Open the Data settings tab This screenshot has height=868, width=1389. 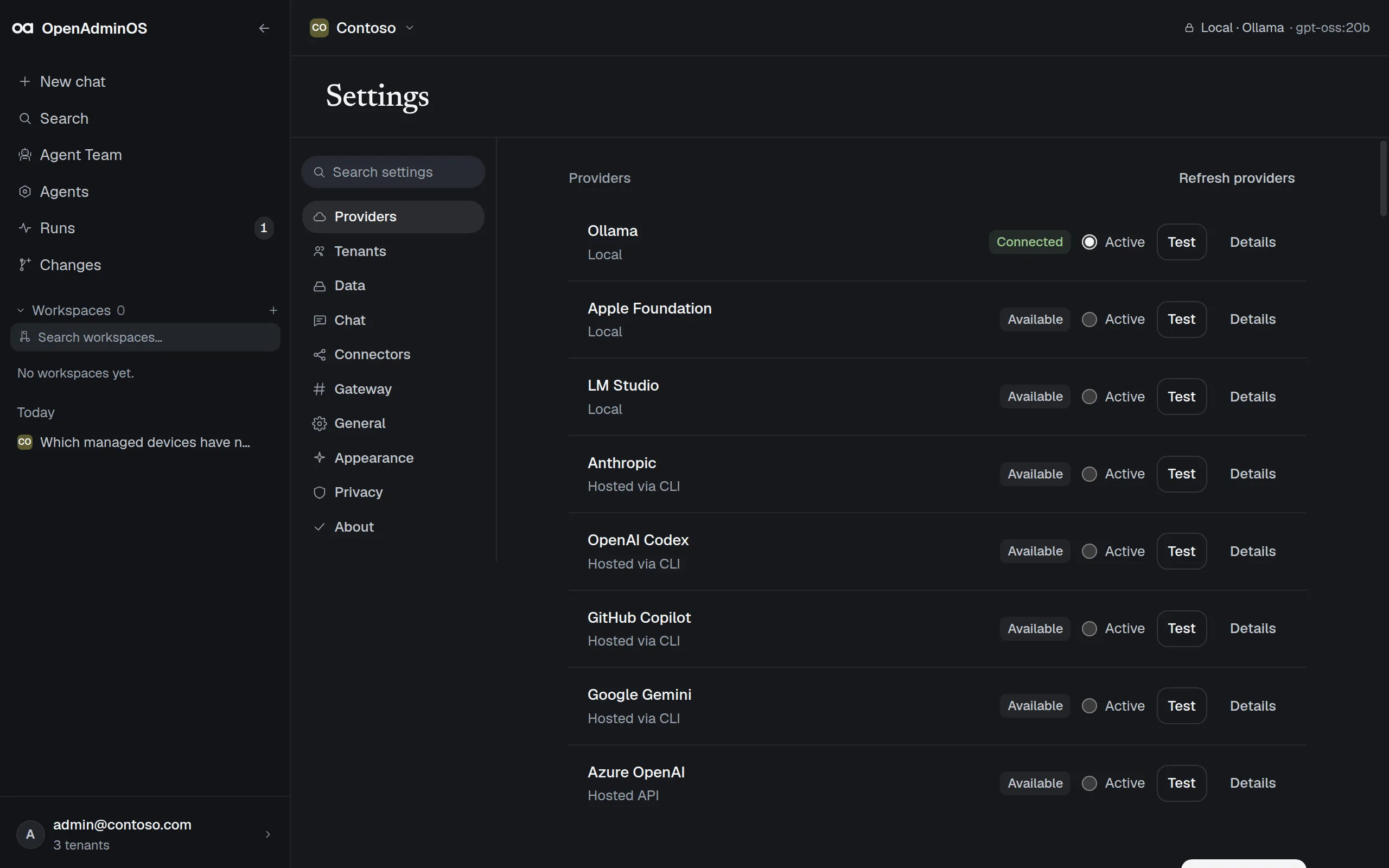point(393,286)
